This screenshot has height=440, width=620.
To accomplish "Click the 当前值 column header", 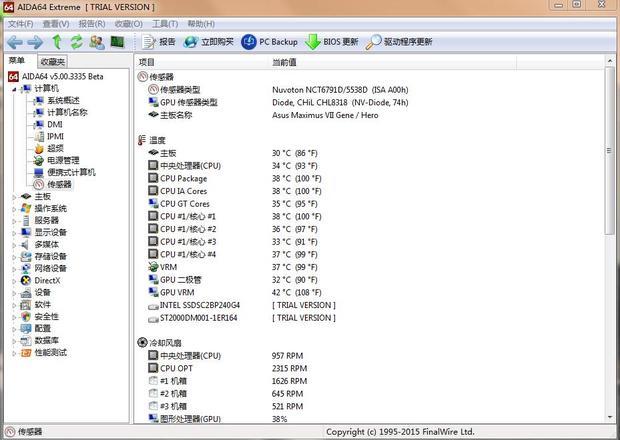I will (x=392, y=62).
